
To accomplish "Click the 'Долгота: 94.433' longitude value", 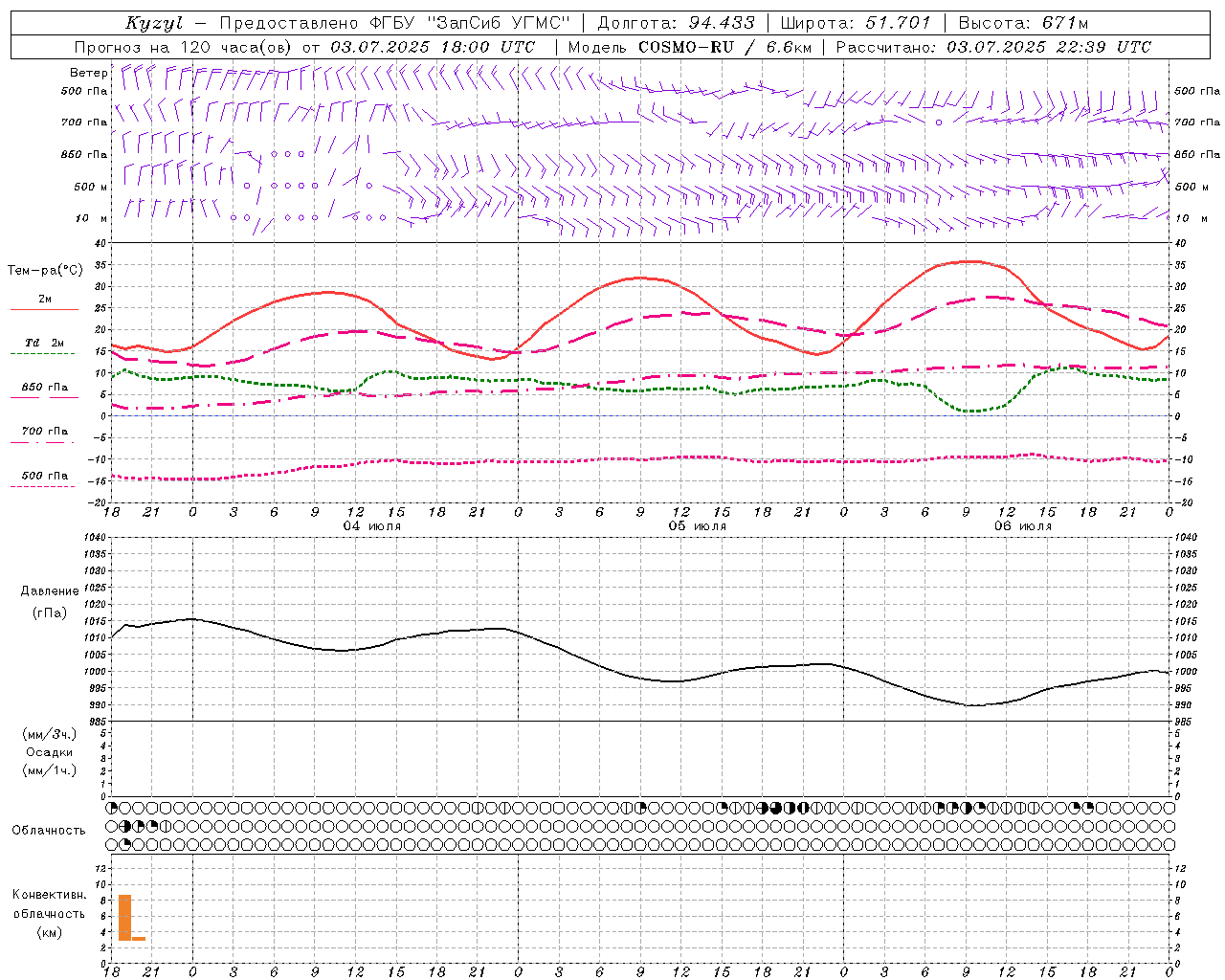I will [x=676, y=23].
